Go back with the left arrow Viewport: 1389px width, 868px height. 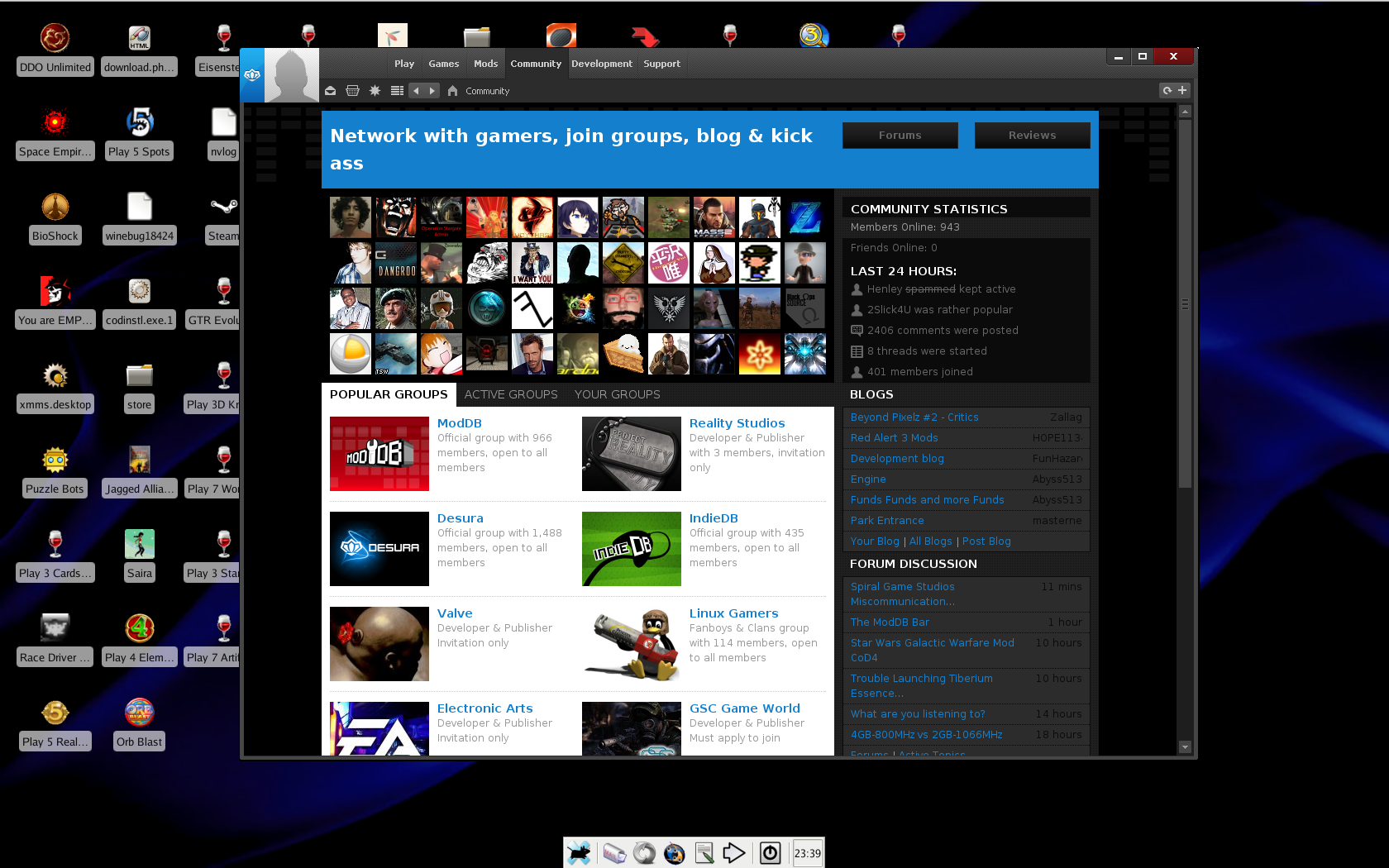[x=416, y=91]
